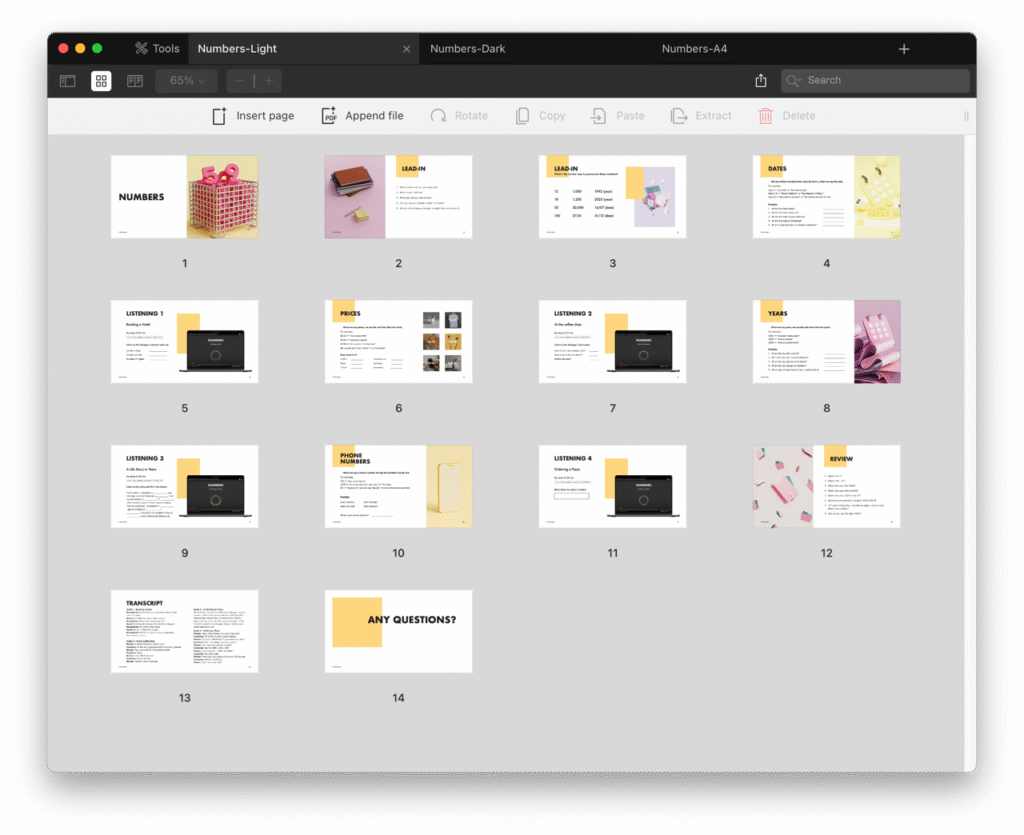1024x835 pixels.
Task: Switch to the Numbers-A4 tab
Action: click(694, 48)
